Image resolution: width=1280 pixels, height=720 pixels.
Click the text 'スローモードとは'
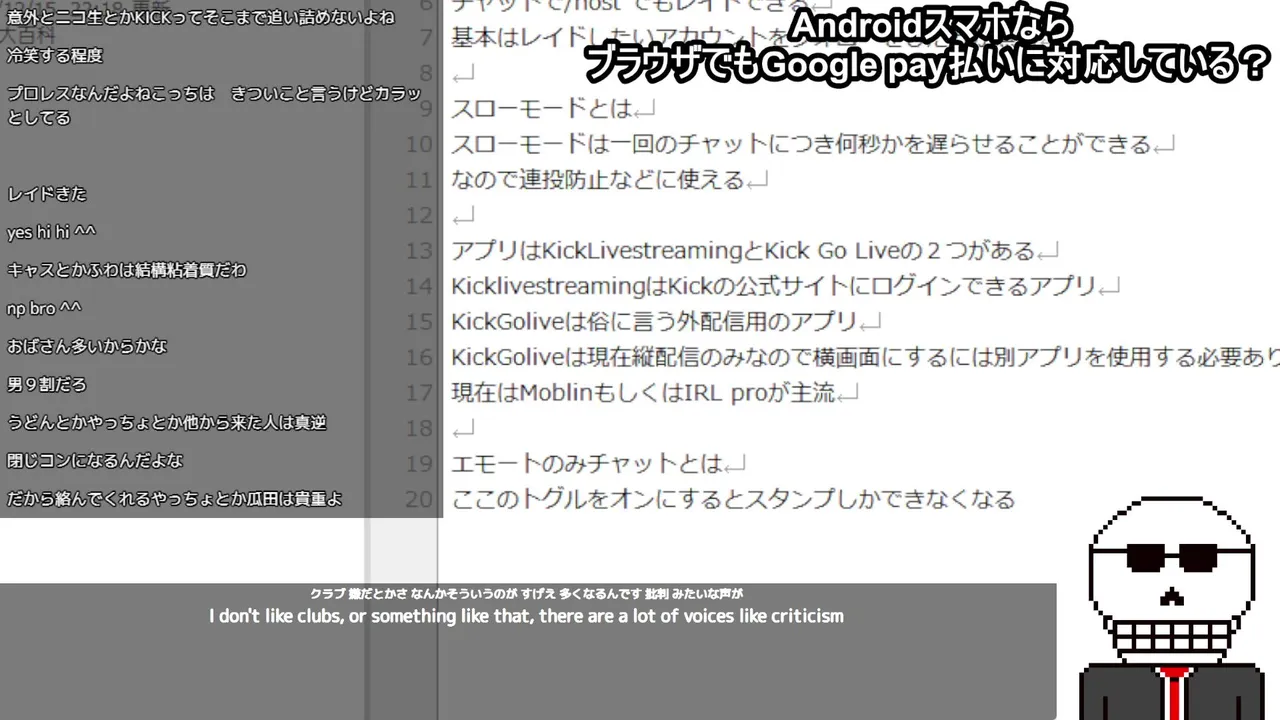point(542,109)
